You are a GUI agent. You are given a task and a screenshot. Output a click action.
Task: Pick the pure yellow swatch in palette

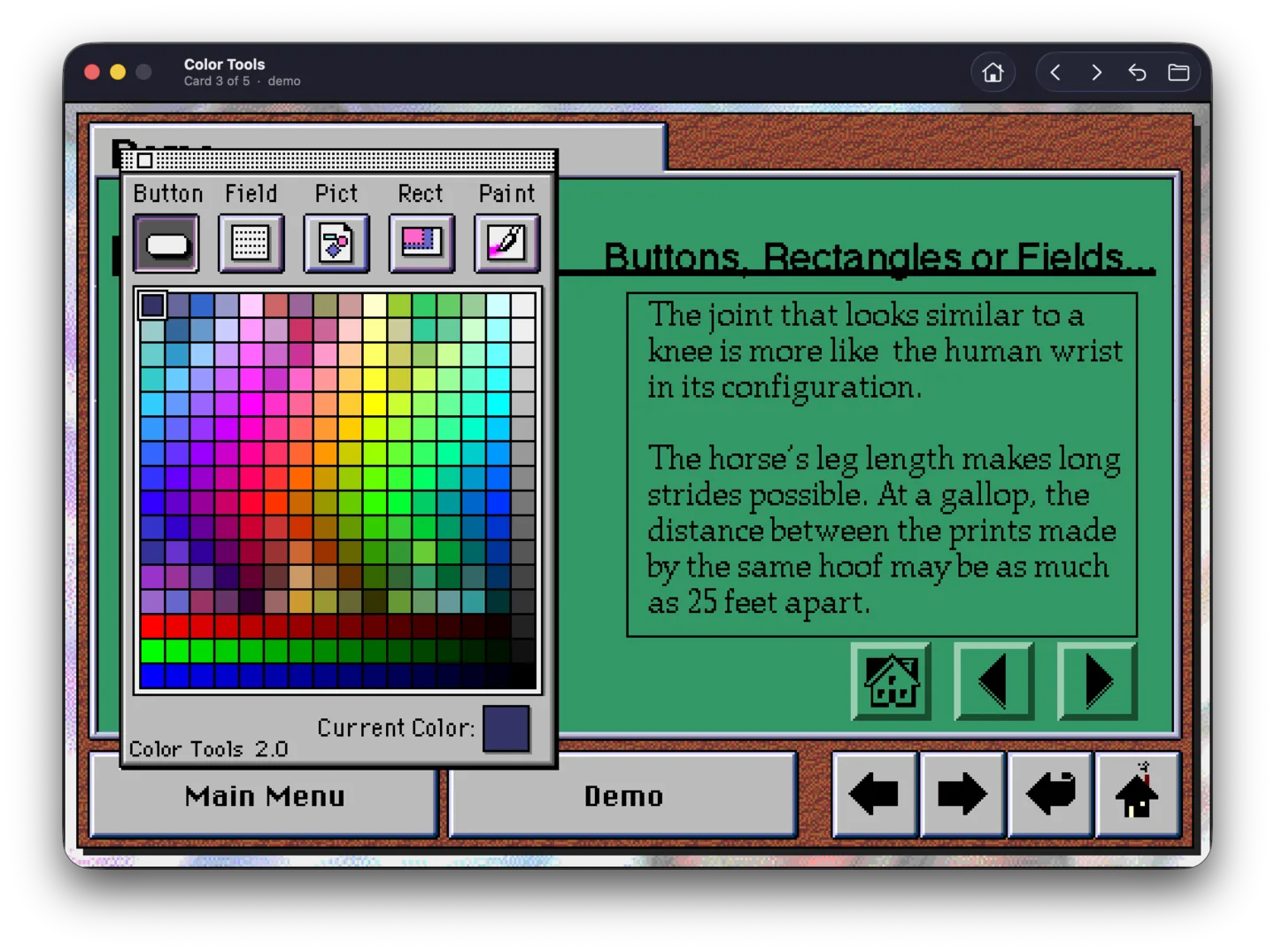click(x=375, y=405)
